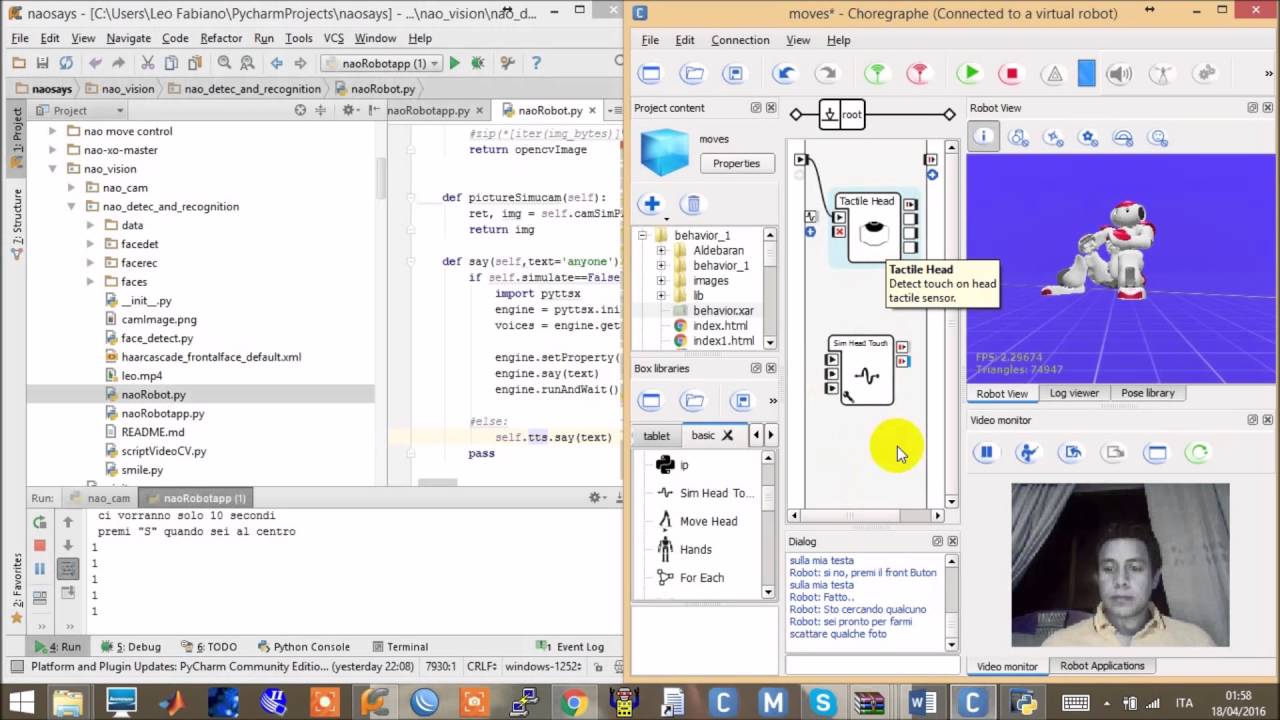This screenshot has width=1280, height=720.
Task: Switch to the Pose library tab
Action: point(1147,393)
